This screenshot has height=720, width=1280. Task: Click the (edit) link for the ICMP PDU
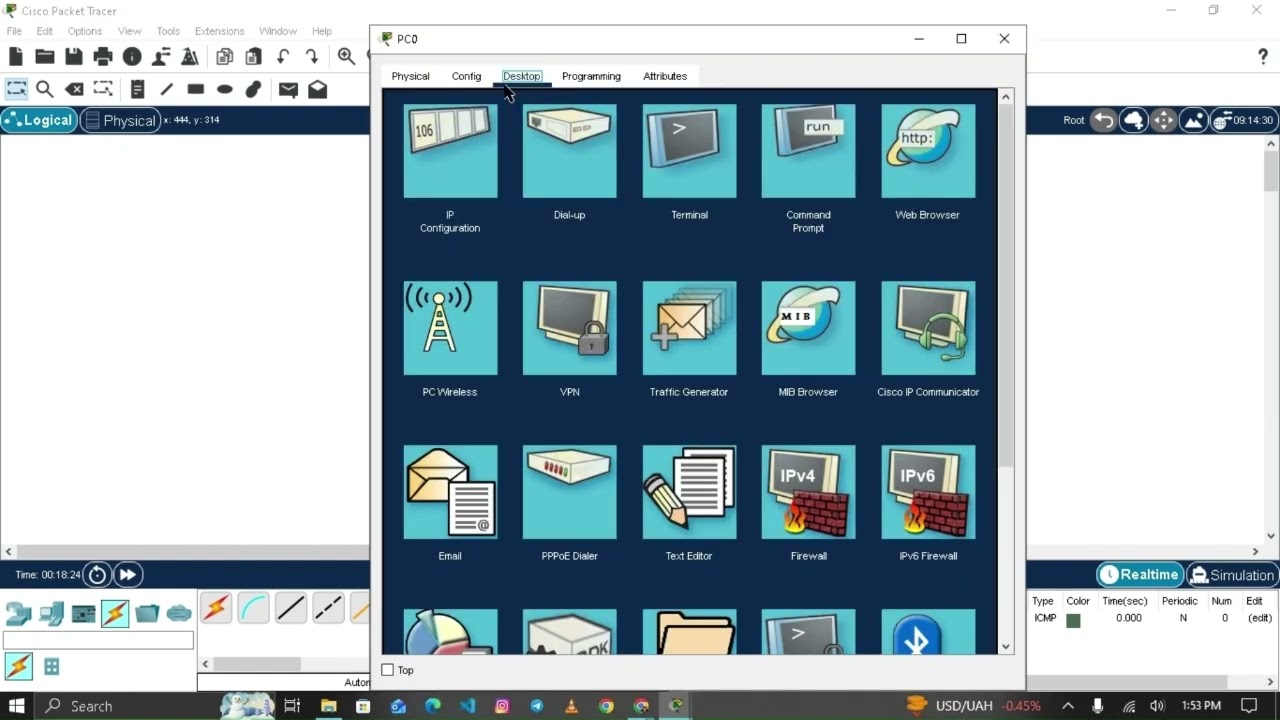point(1259,618)
